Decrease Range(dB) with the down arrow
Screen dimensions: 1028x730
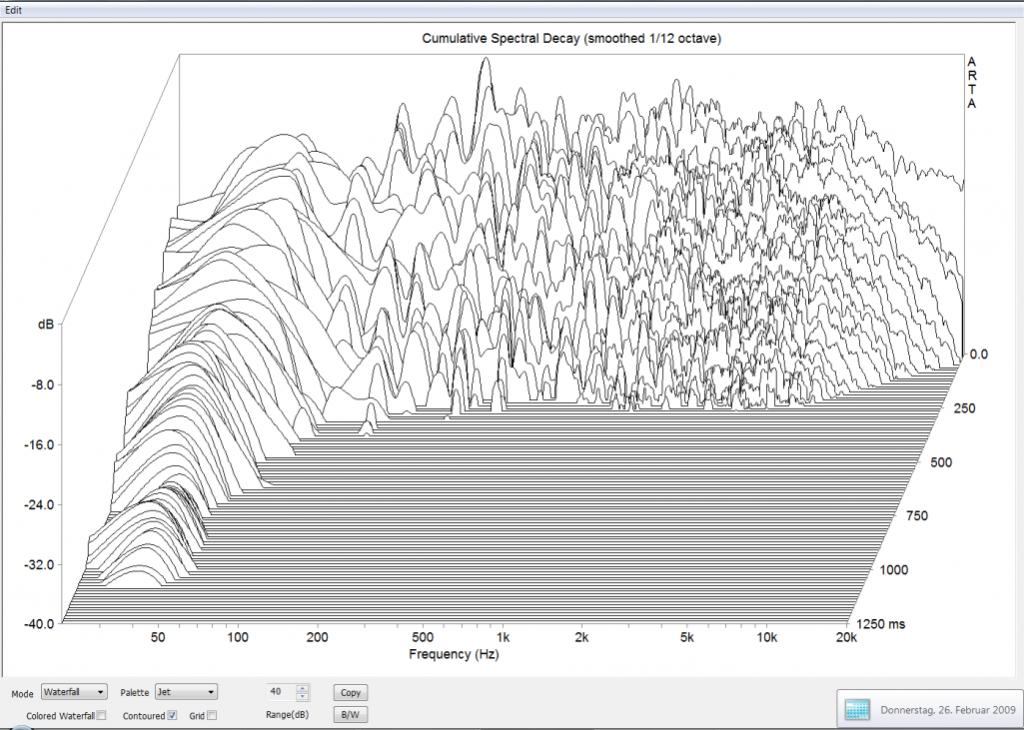point(302,696)
